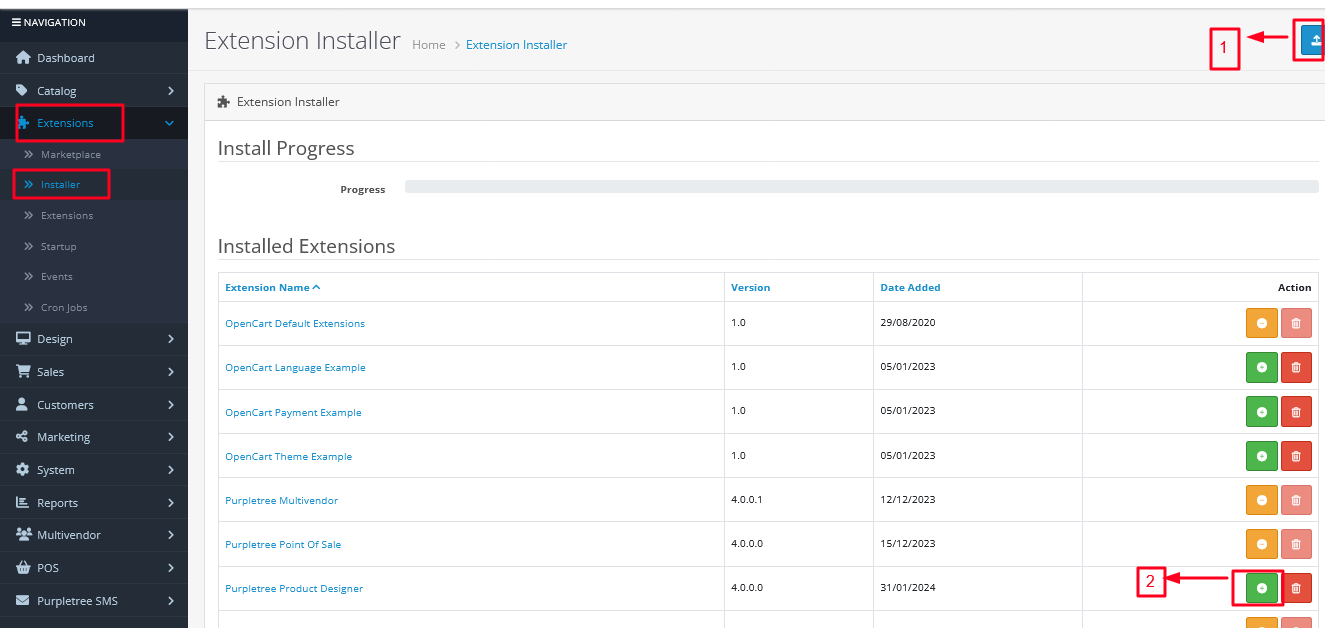Click the Multivendor users icon
Viewport: 1325px width, 628px height.
(24, 535)
